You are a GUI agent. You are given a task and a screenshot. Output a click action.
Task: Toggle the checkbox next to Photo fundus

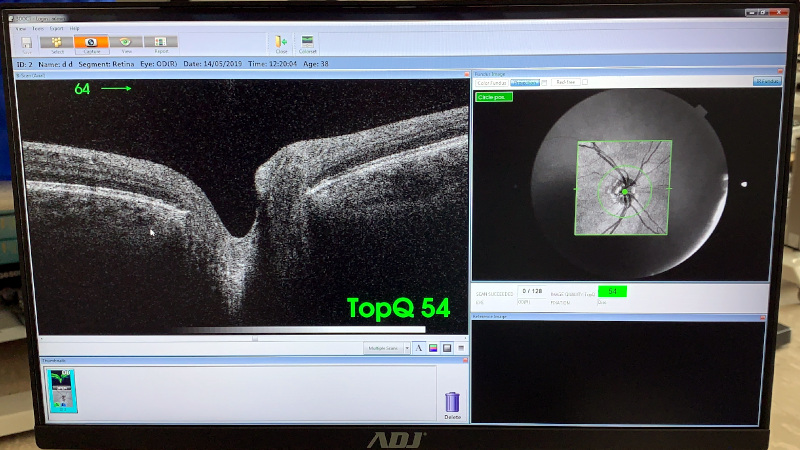545,82
